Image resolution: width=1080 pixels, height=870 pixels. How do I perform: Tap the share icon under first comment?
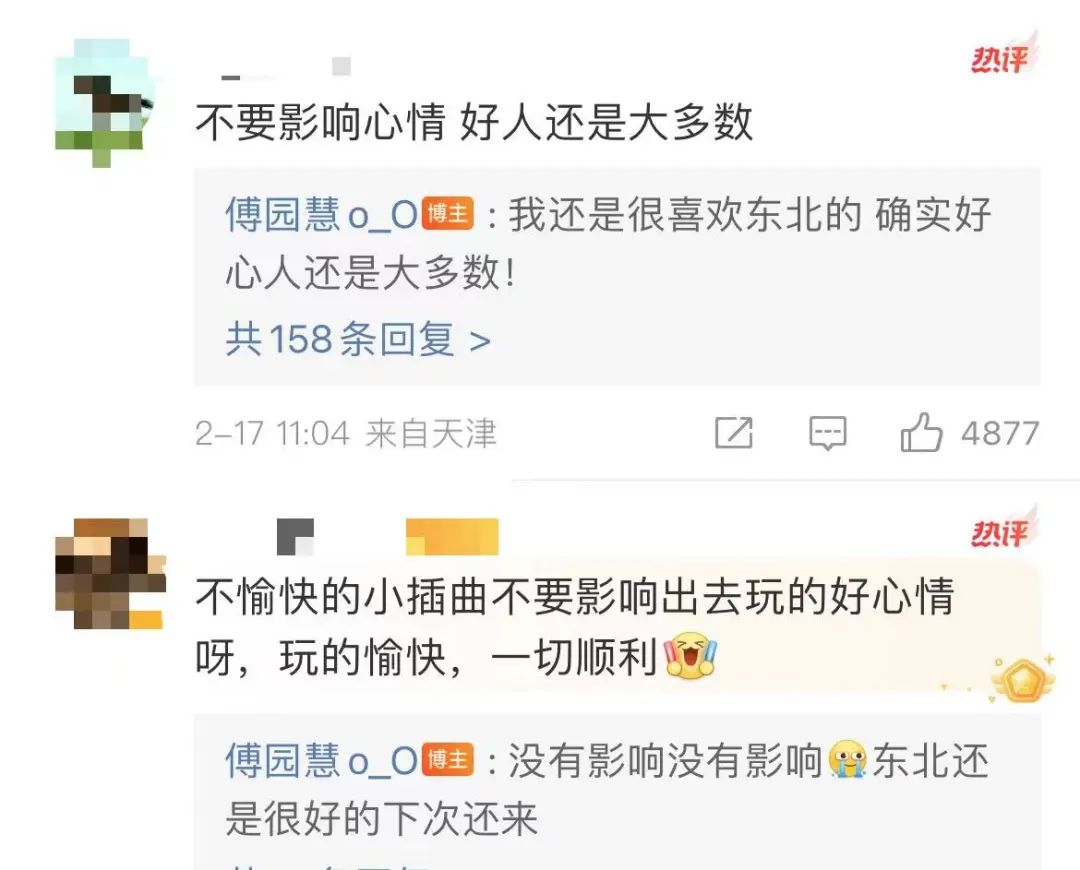[x=734, y=433]
